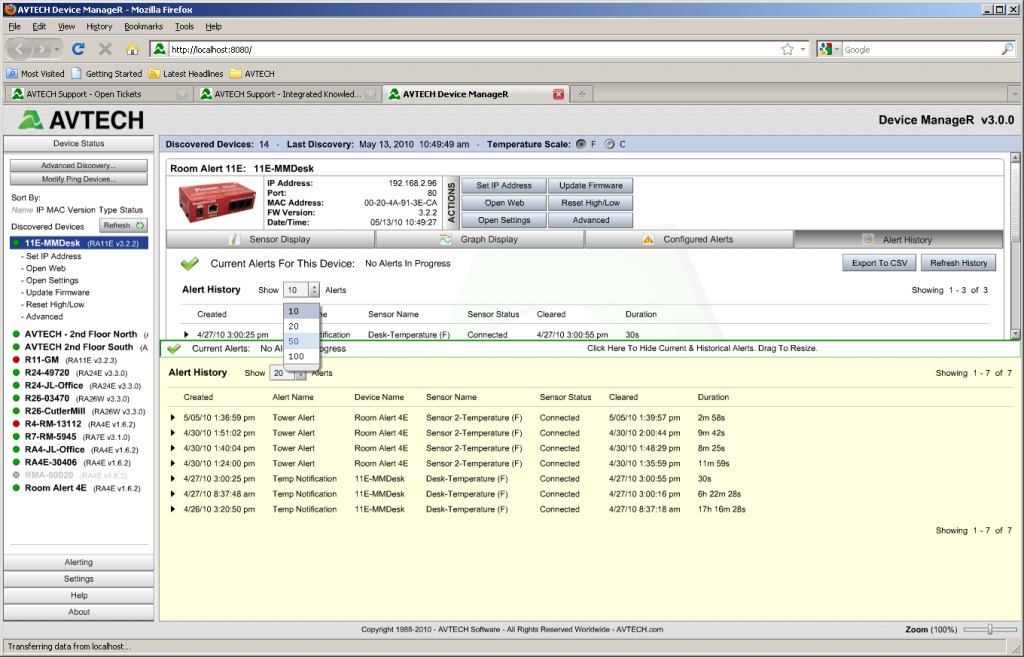This screenshot has height=657, width=1024.
Task: Click the Update Firmware button
Action: (x=590, y=185)
